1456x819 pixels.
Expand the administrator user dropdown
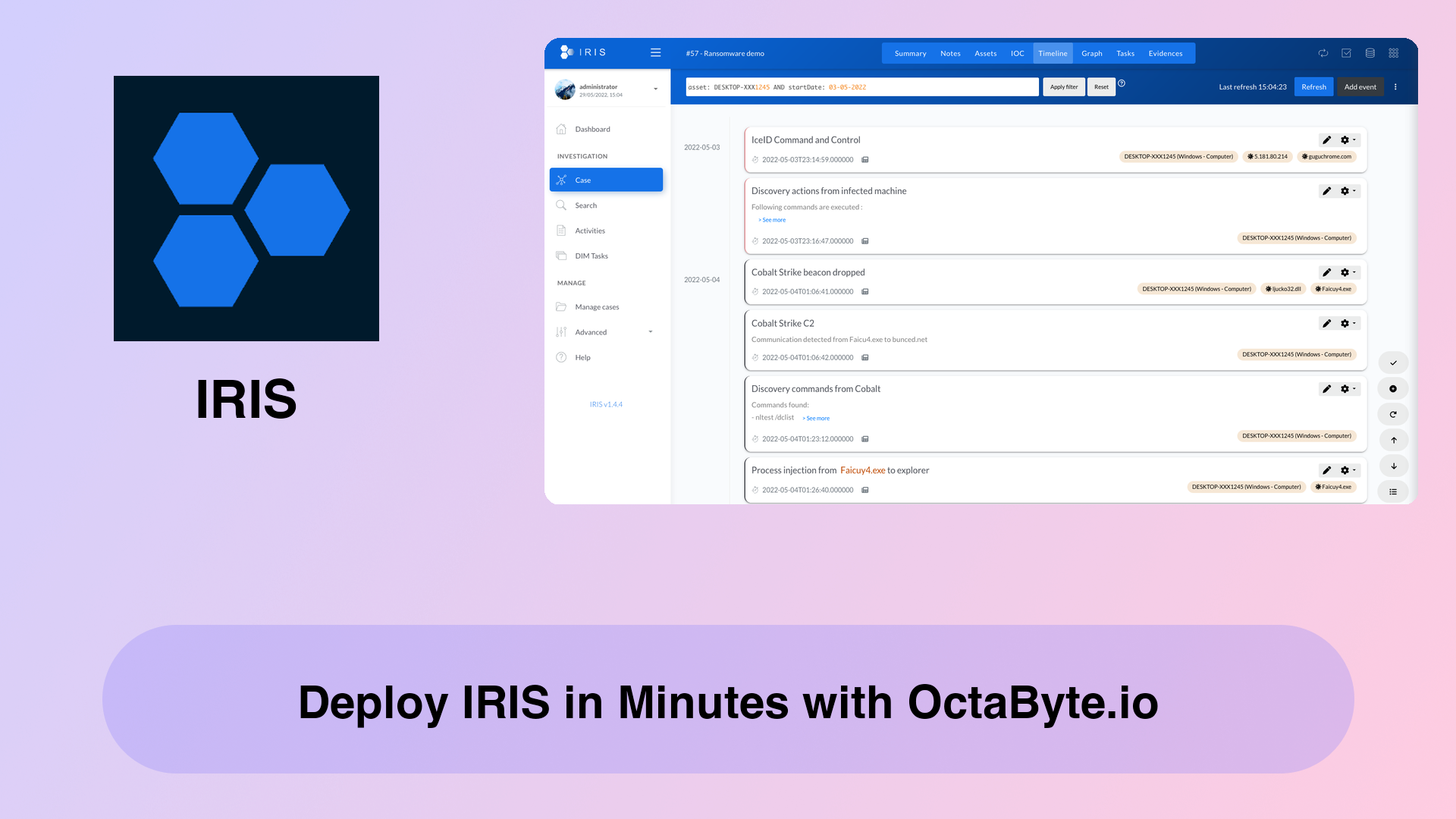click(x=655, y=89)
